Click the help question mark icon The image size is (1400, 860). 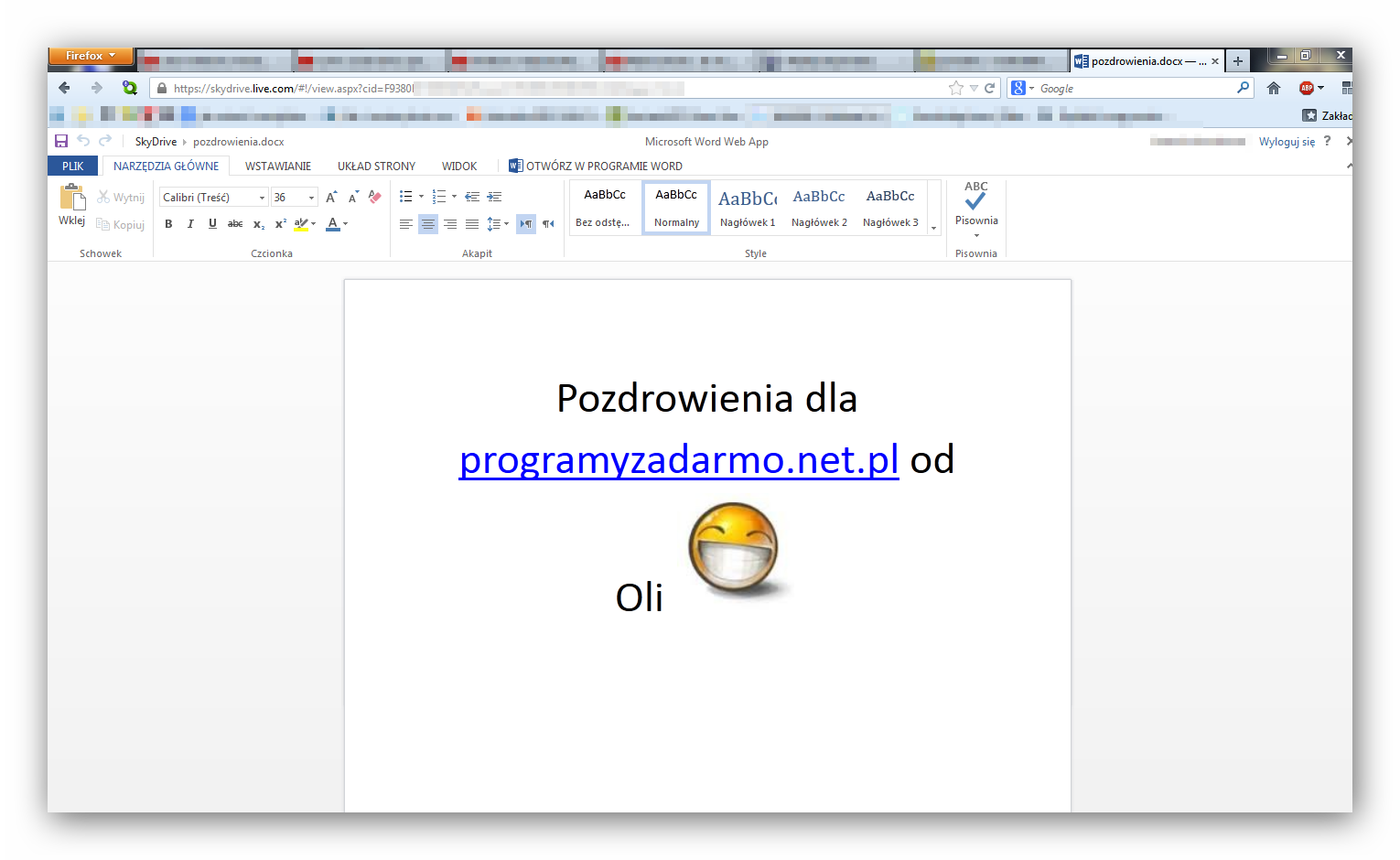[1327, 141]
